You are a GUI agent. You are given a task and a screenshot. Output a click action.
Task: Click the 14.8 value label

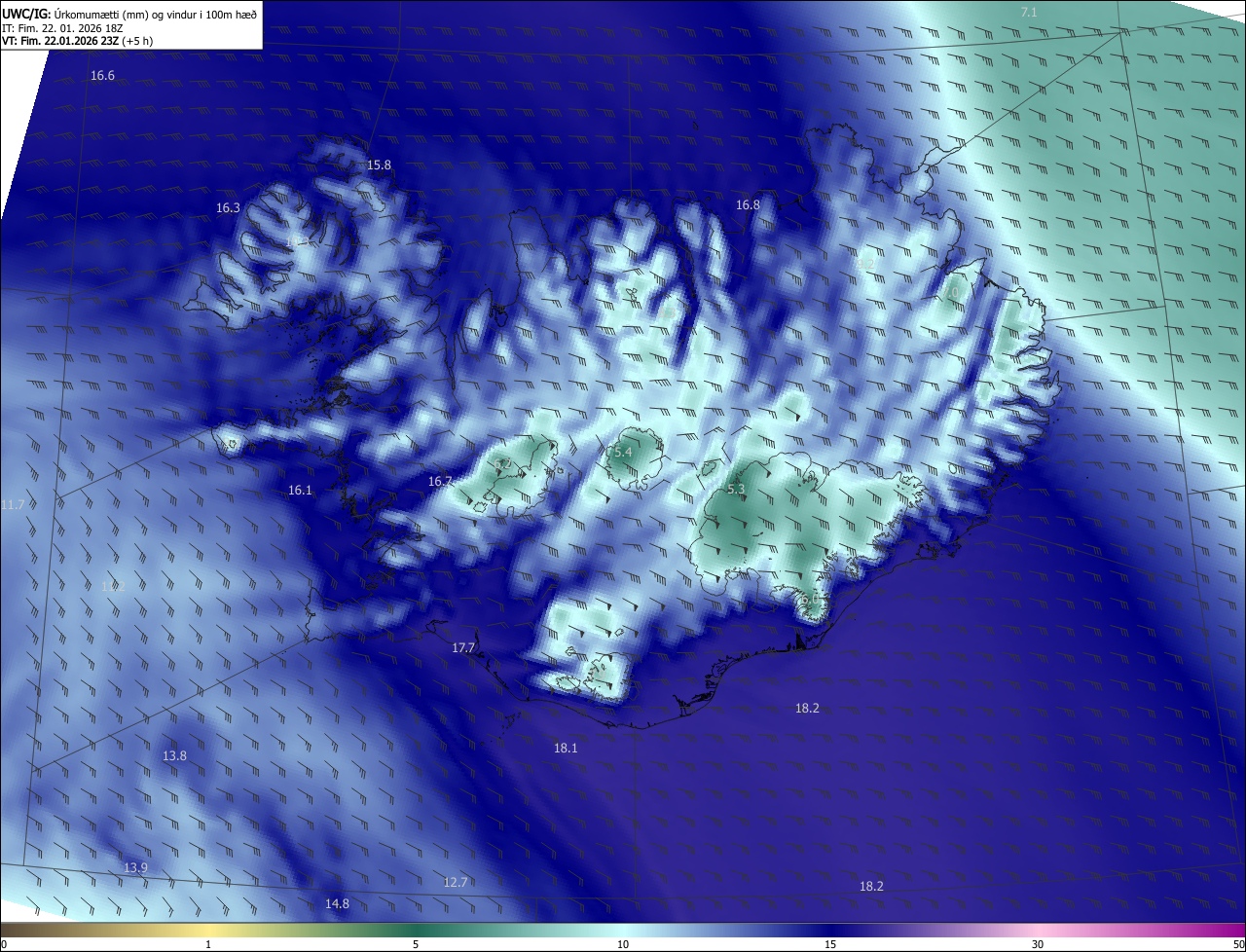point(337,904)
